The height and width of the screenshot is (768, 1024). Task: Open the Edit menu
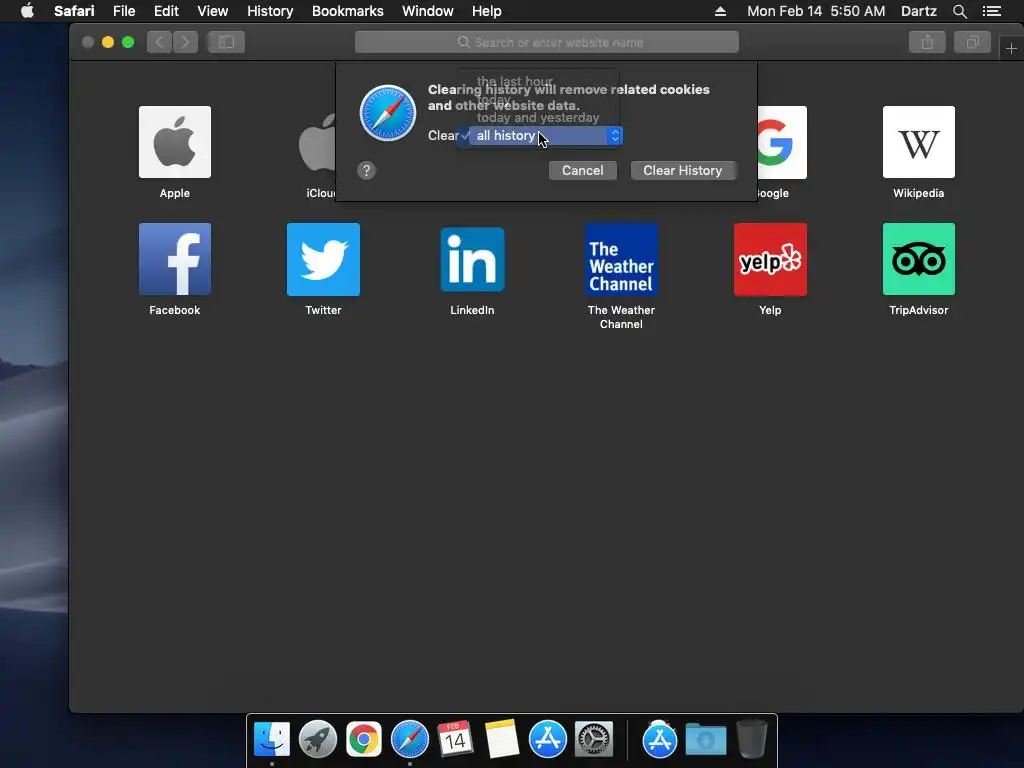click(x=166, y=11)
